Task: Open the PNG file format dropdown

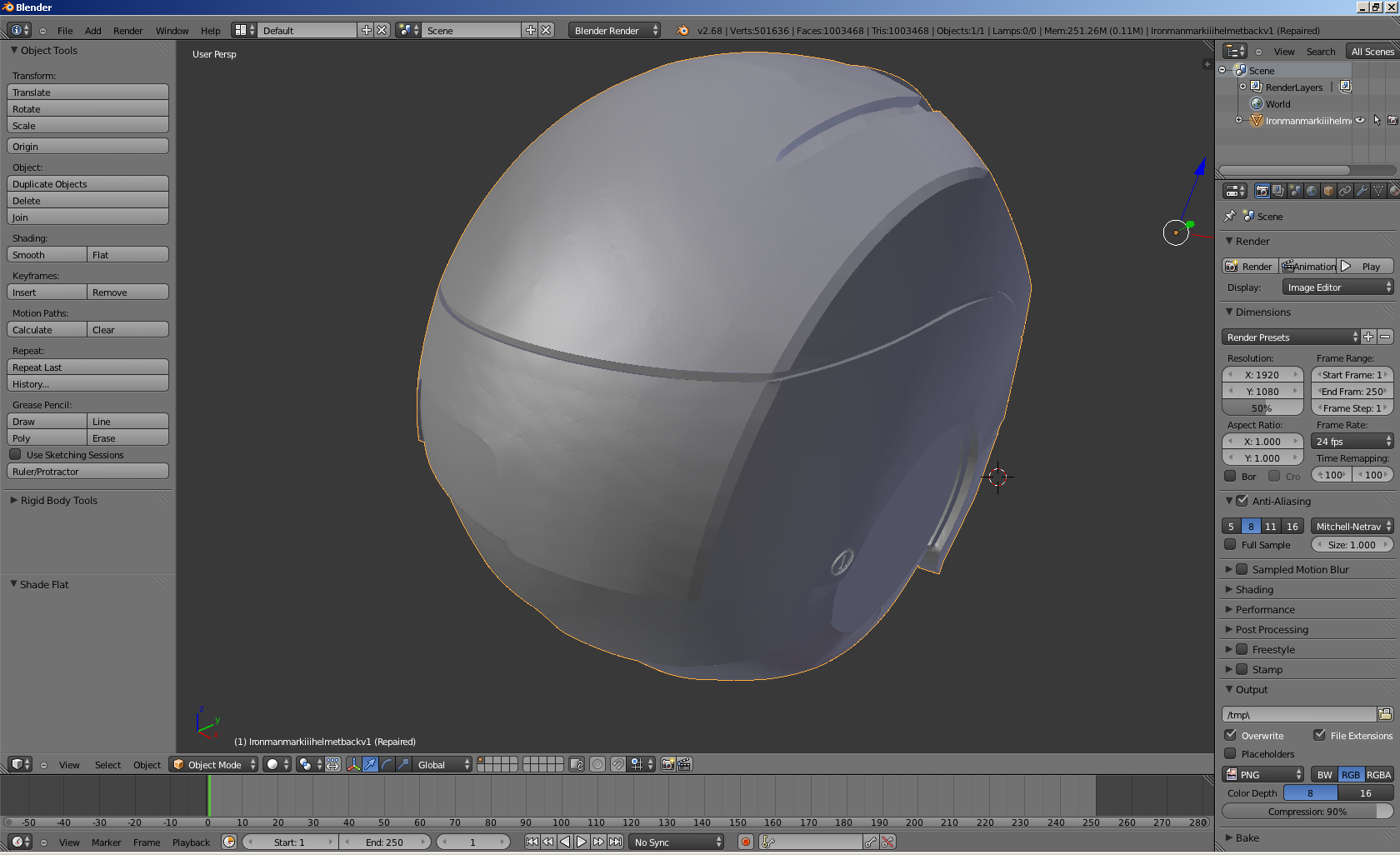Action: [1262, 774]
